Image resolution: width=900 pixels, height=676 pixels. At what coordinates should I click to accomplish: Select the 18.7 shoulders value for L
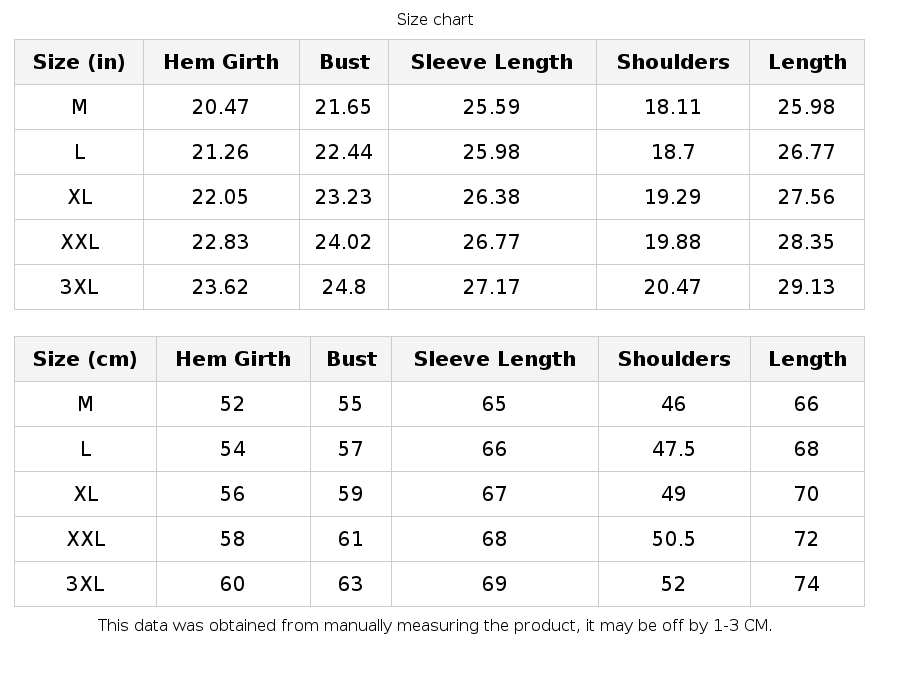[673, 152]
